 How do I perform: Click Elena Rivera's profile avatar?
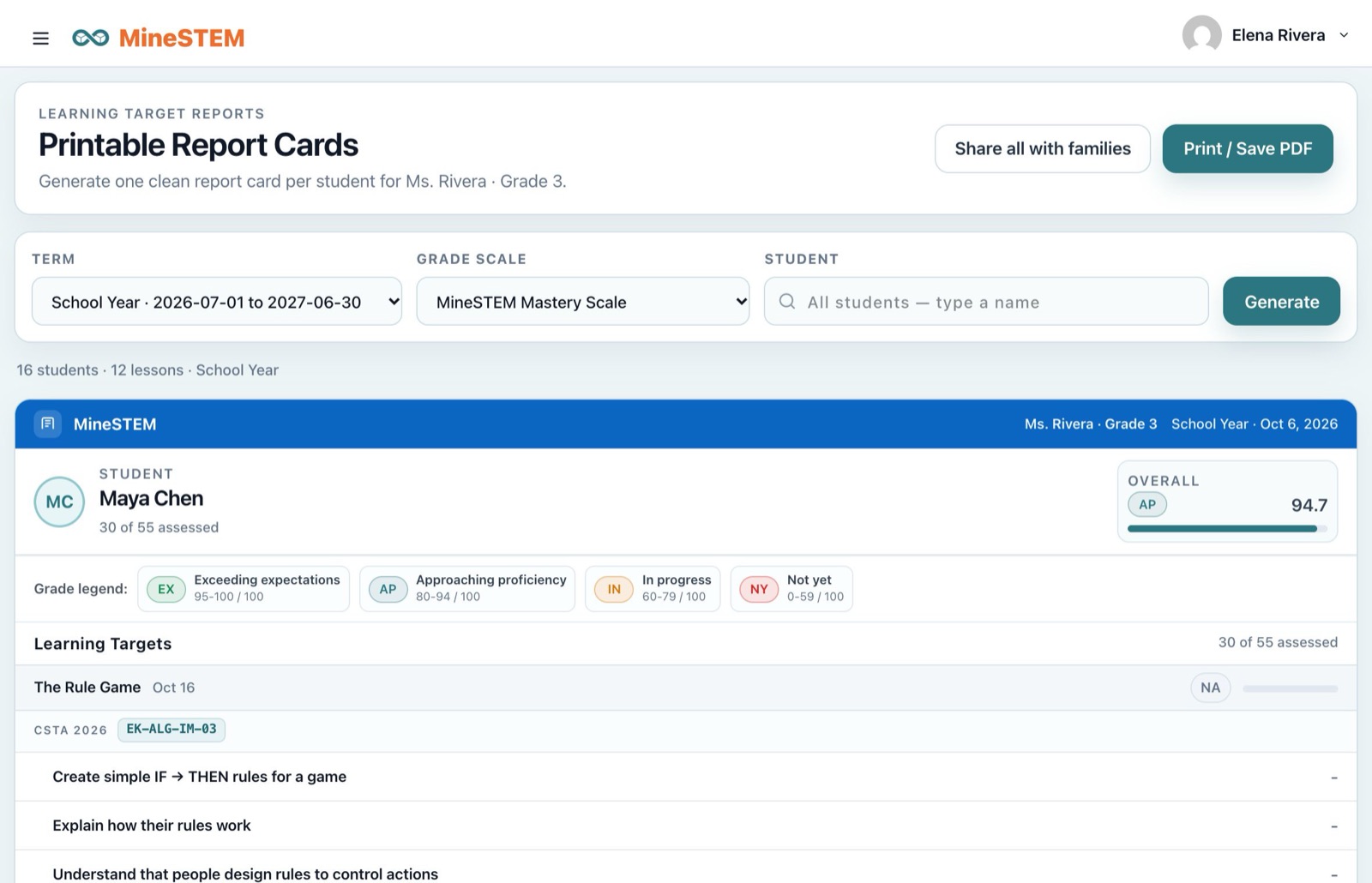[1201, 35]
